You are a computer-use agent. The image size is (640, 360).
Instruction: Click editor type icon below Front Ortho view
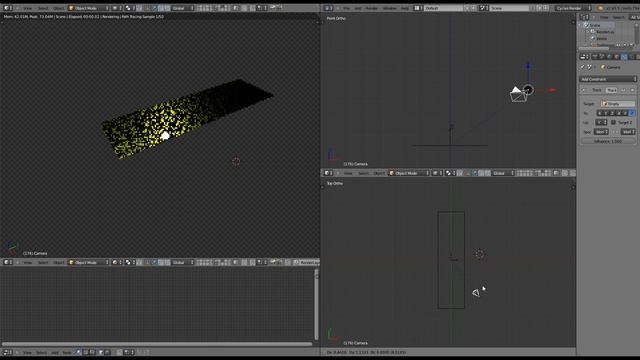pos(329,173)
